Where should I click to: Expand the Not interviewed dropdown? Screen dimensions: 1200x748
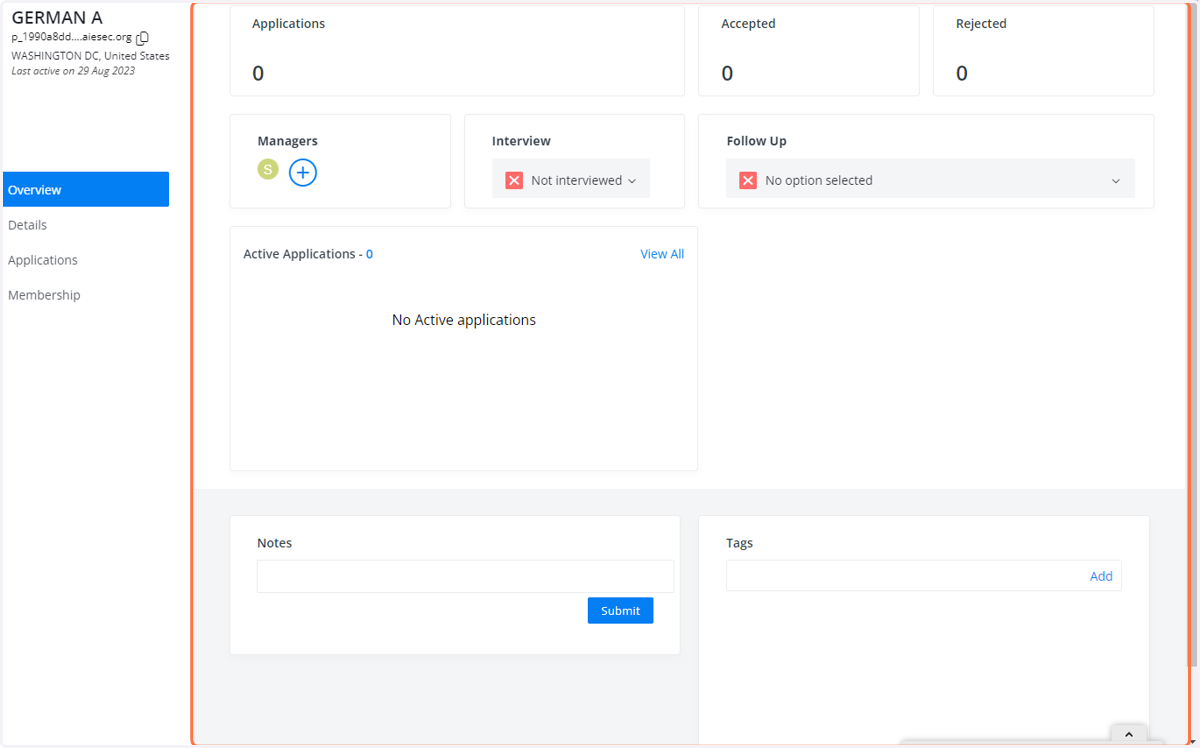571,178
